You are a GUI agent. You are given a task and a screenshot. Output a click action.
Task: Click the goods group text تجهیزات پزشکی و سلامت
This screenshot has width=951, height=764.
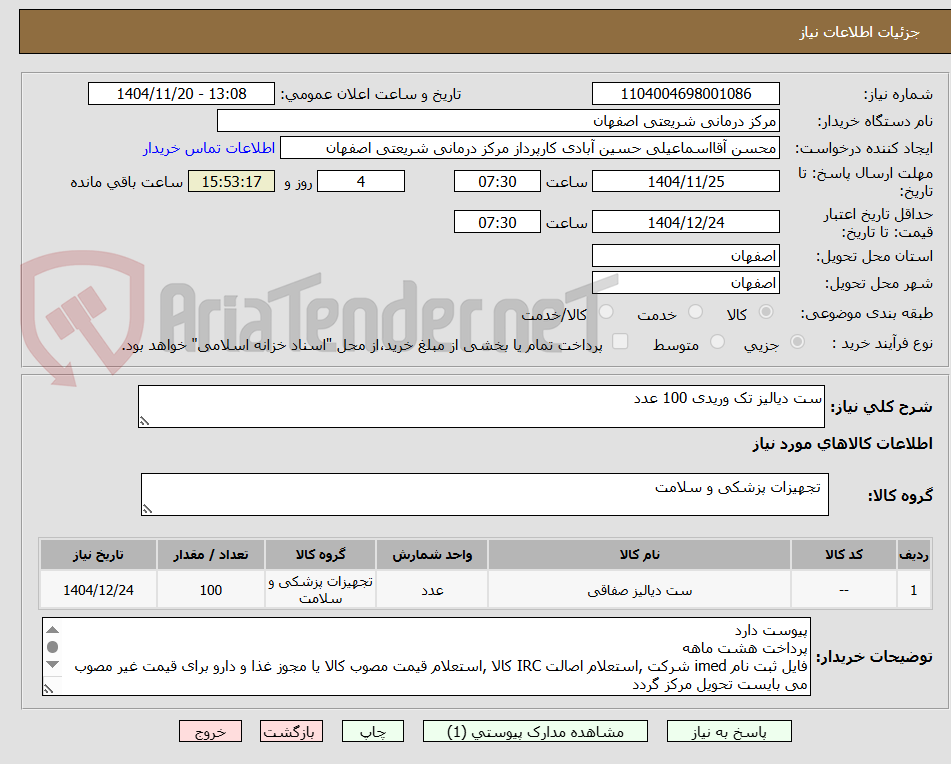click(x=738, y=488)
